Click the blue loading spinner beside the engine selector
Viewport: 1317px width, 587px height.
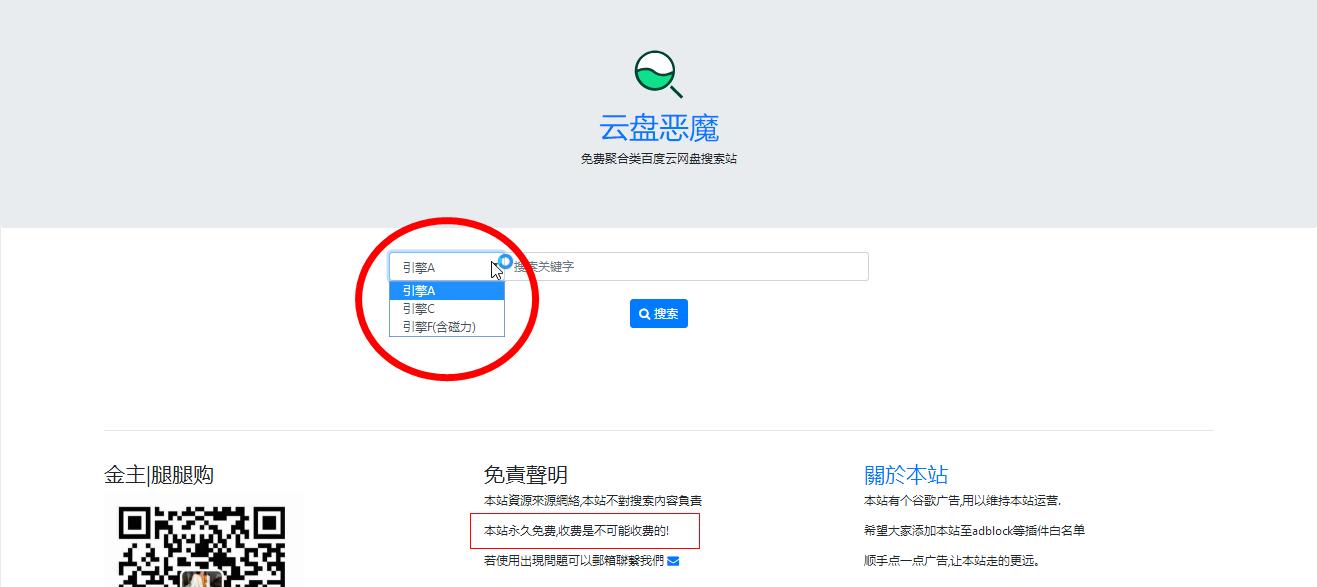[x=506, y=260]
